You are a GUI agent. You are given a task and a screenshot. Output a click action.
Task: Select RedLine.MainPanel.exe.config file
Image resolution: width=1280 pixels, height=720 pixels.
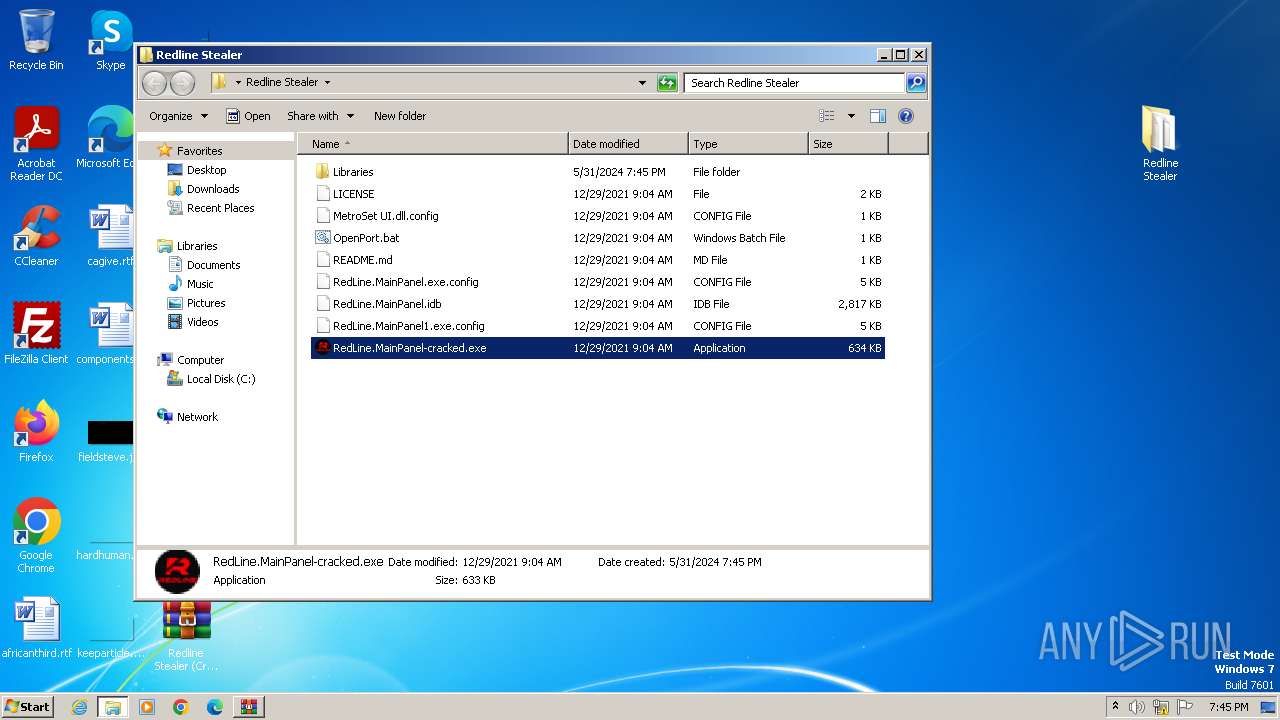[x=598, y=282]
